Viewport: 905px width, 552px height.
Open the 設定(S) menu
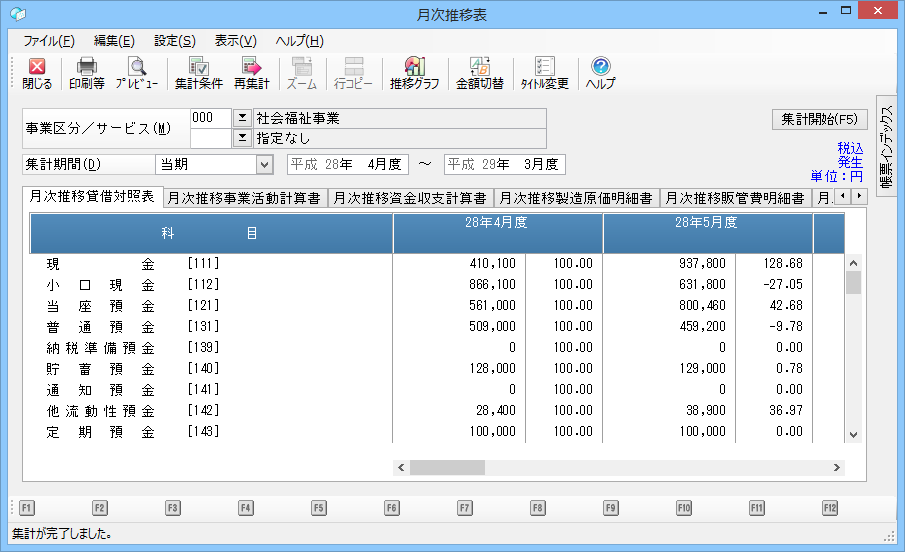(x=175, y=41)
